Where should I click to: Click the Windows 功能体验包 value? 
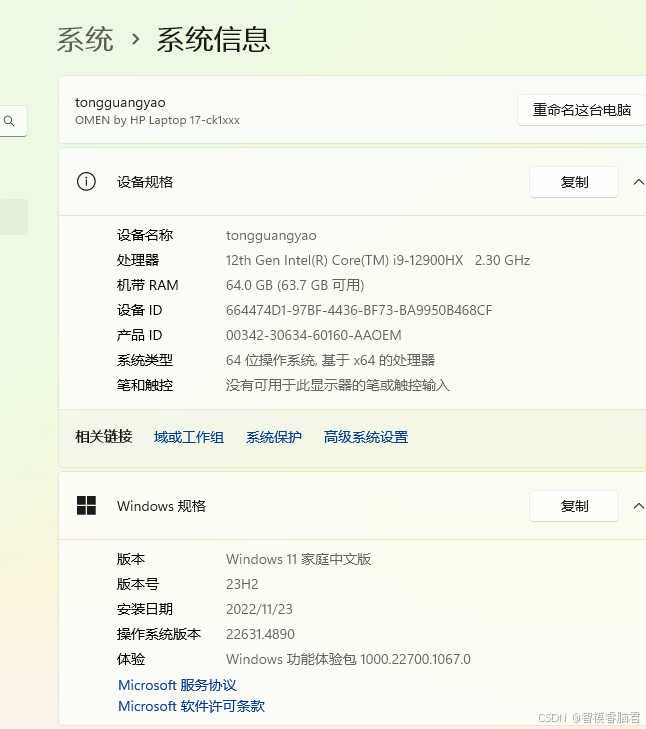348,659
